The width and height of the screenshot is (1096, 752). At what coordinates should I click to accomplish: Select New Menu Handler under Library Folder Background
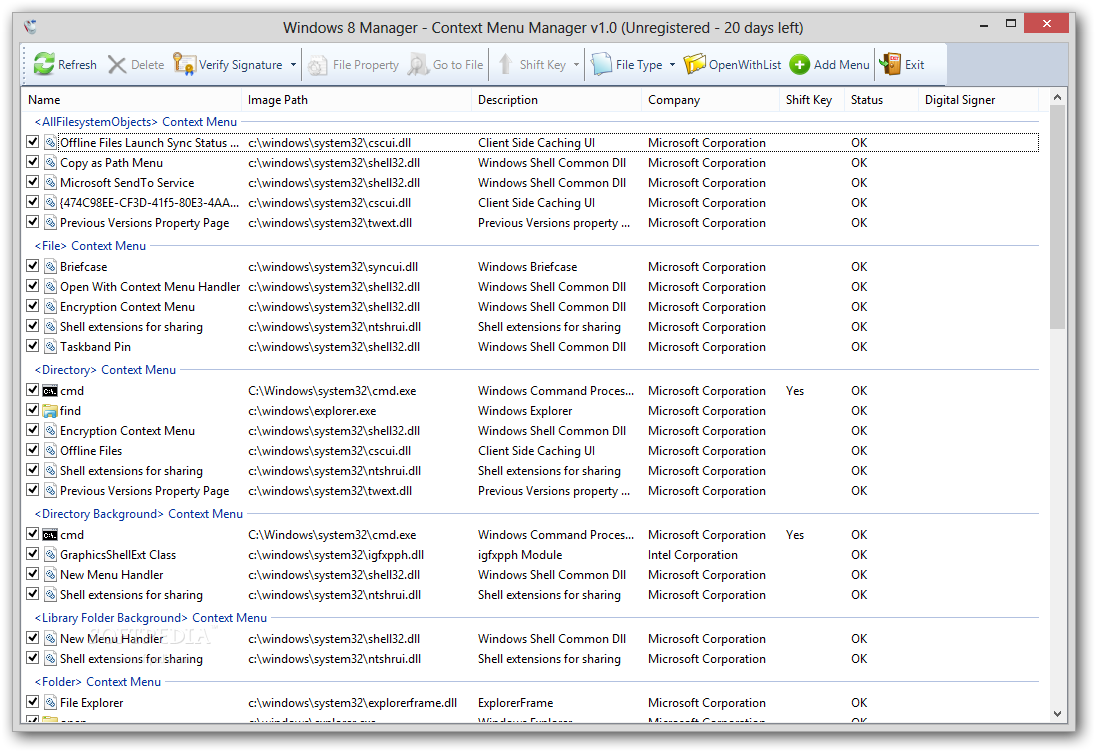pos(531,639)
